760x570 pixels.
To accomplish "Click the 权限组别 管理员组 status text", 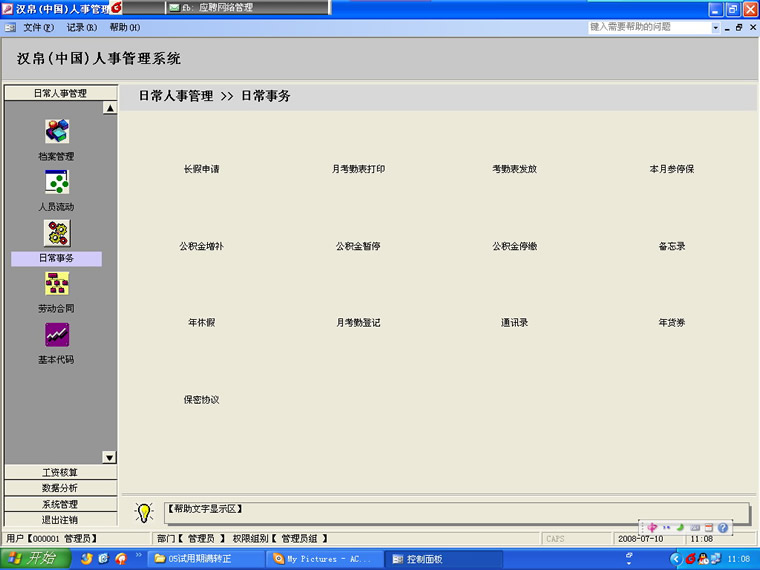I will tap(280, 538).
